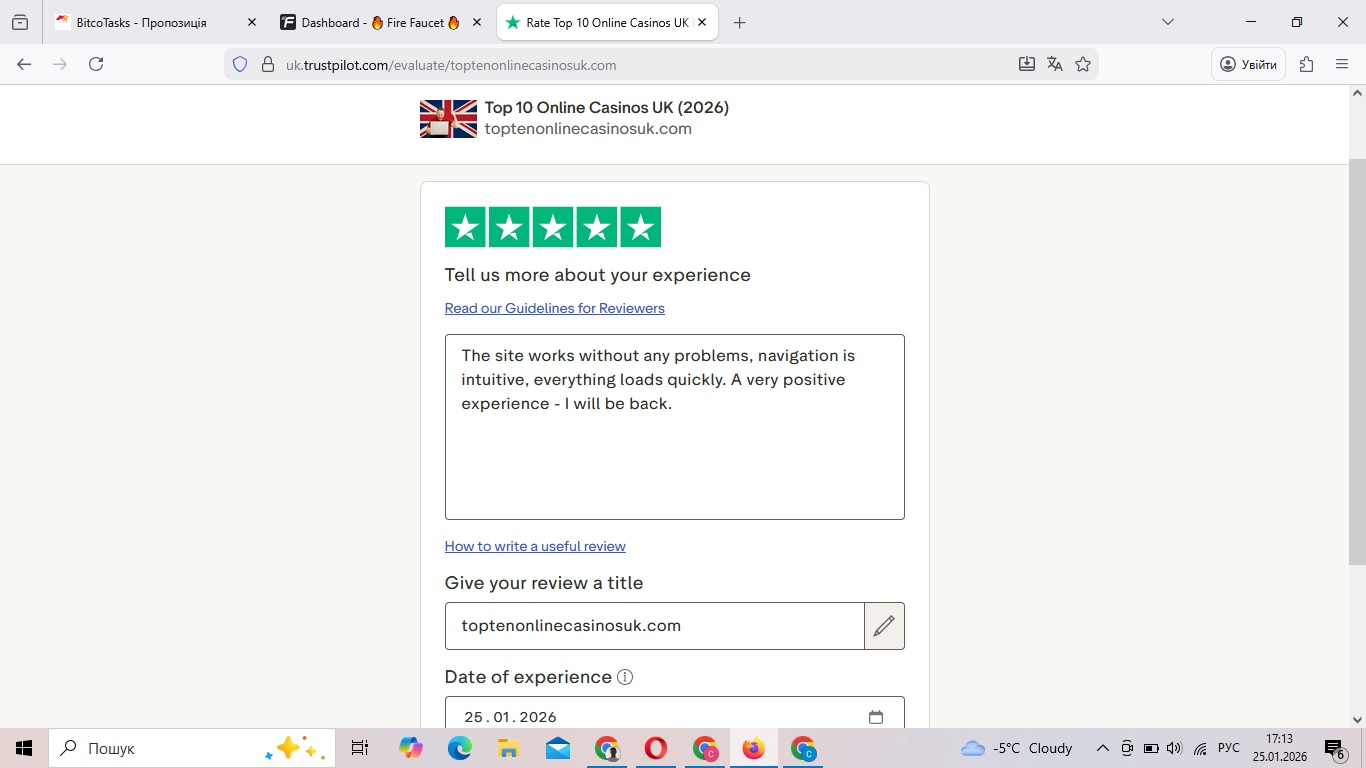Viewport: 1366px width, 768px height.
Task: Click the page vertical scrollbar thumb
Action: coord(1357,362)
